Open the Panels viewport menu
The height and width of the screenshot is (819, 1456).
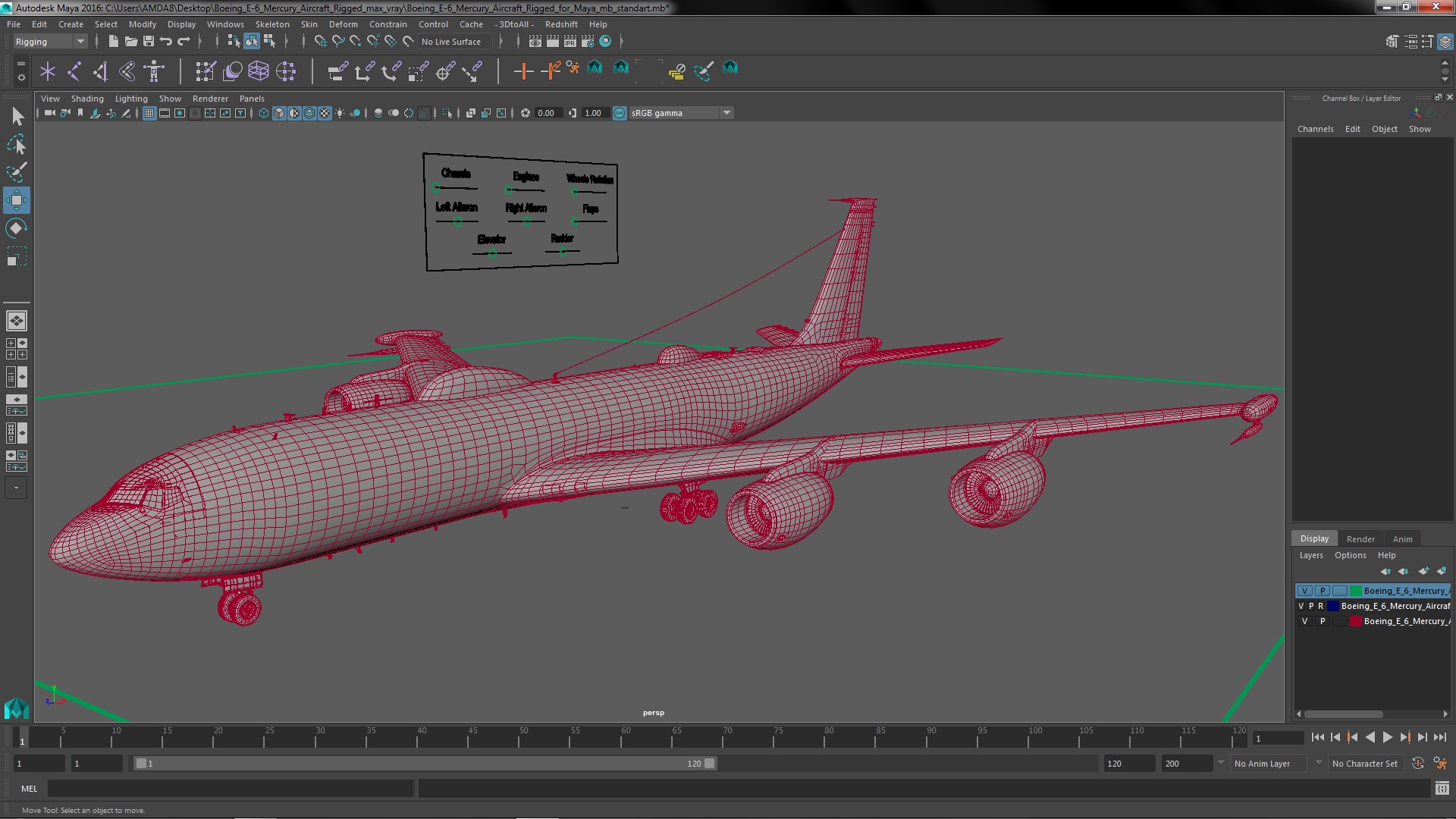252,99
